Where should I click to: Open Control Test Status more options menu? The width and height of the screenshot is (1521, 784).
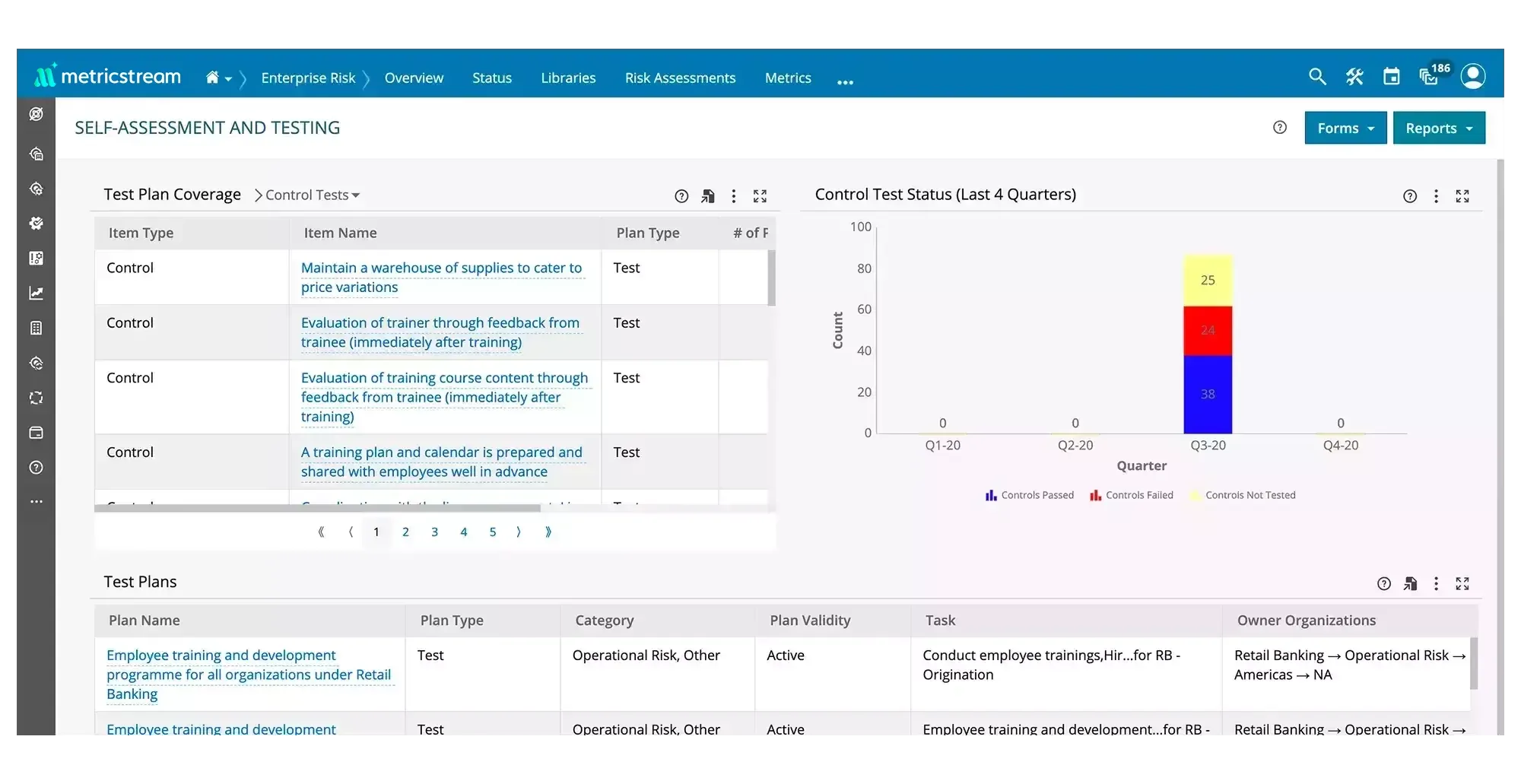click(1436, 196)
